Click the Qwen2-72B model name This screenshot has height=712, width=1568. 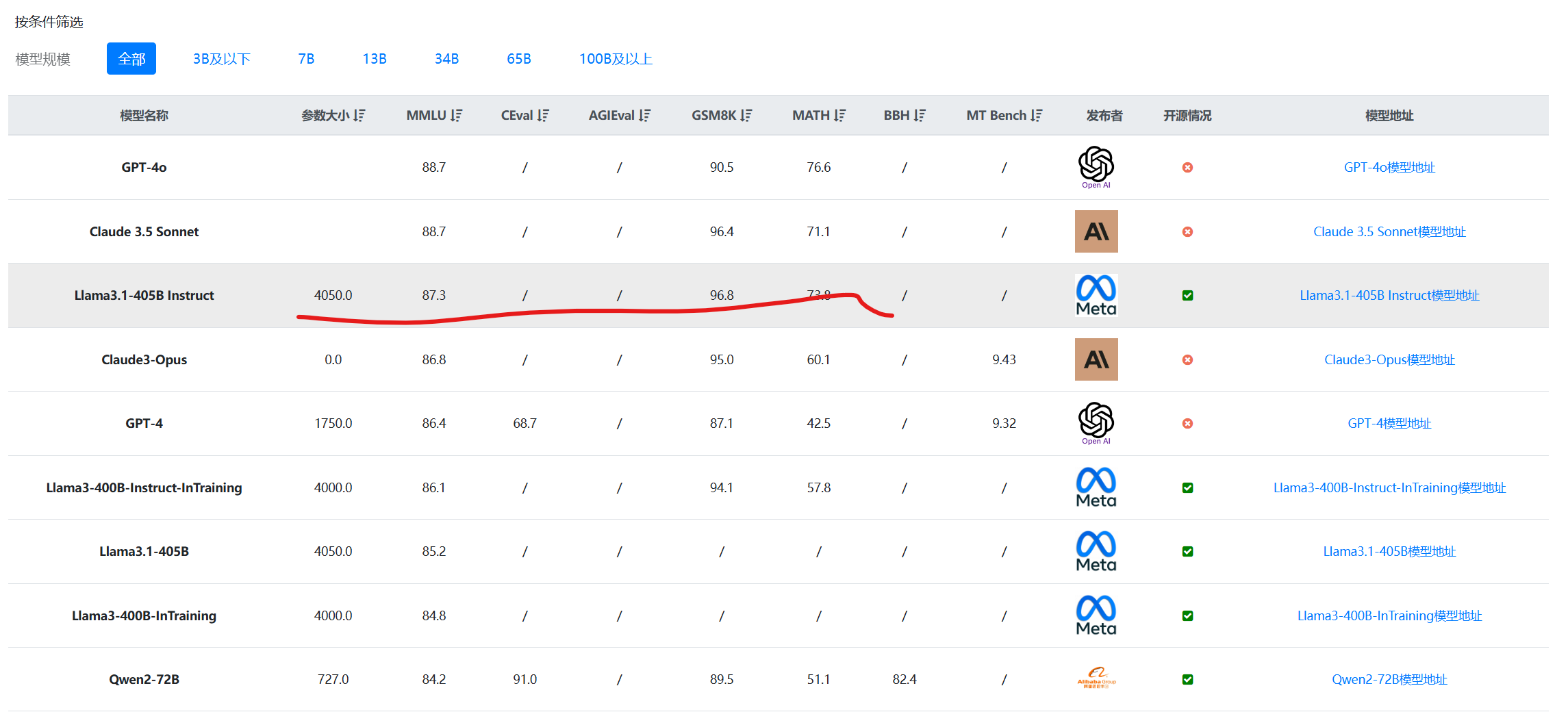144,679
